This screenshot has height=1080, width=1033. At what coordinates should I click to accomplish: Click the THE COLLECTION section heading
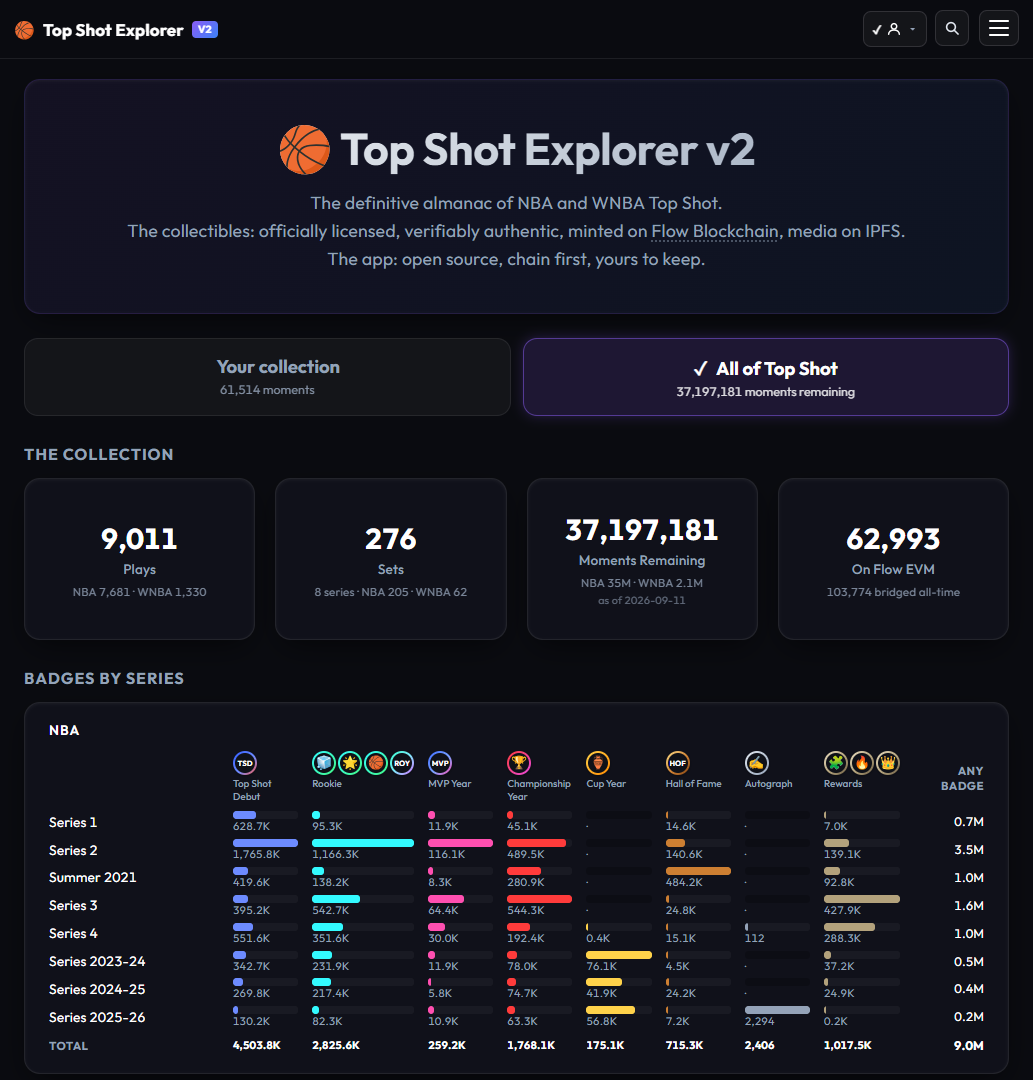[x=98, y=455]
